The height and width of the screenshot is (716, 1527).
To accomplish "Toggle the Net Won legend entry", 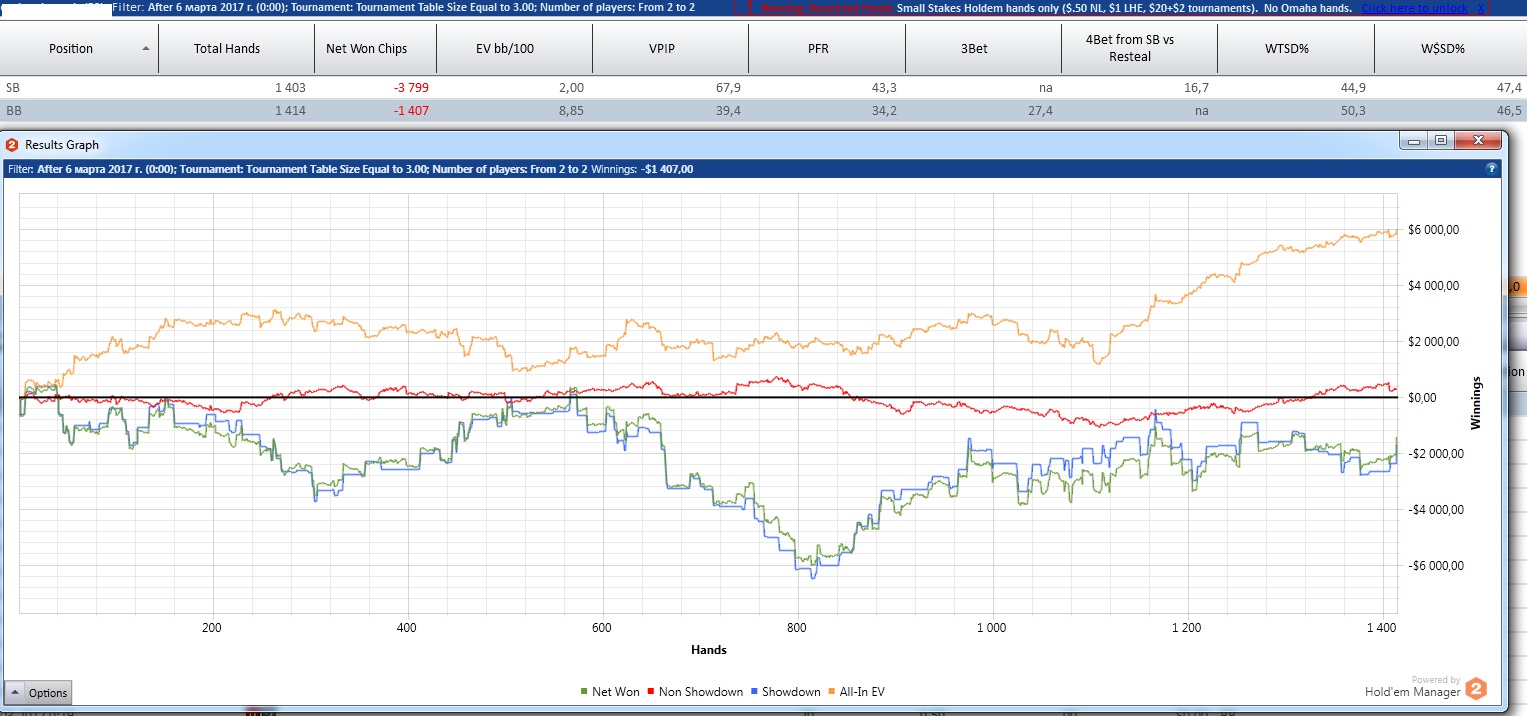I will pos(610,691).
